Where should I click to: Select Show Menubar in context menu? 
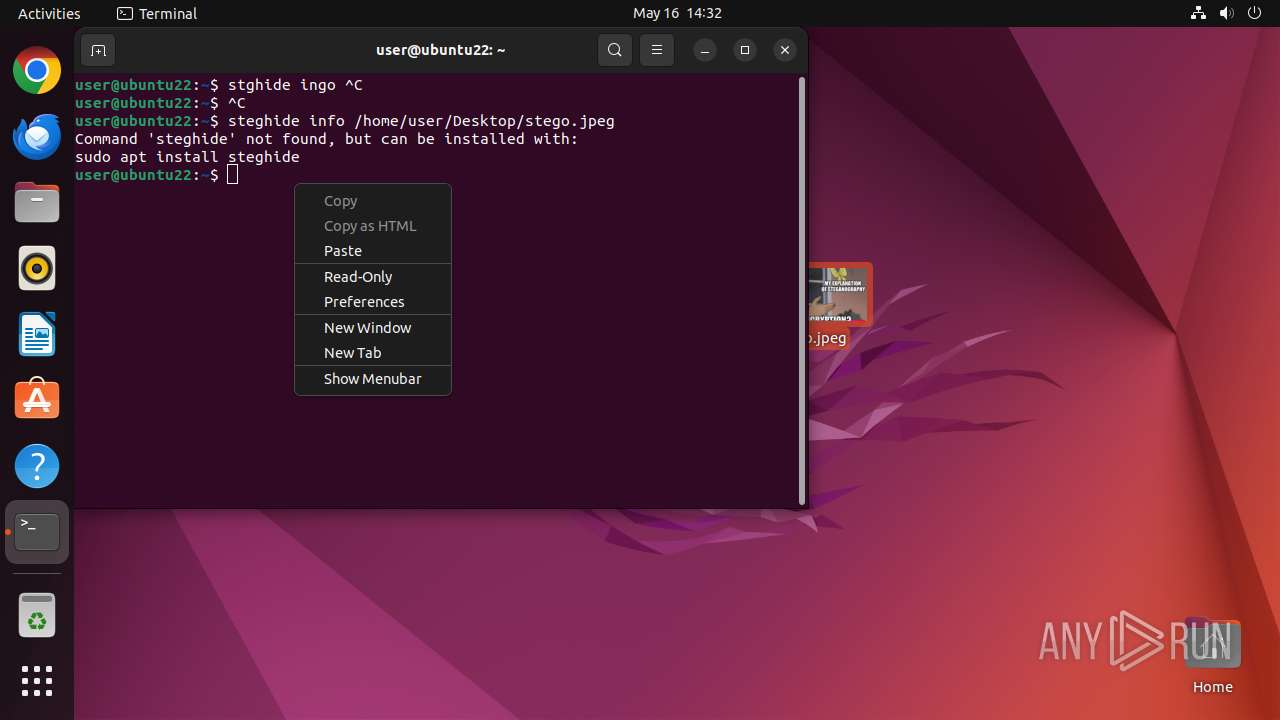pyautogui.click(x=373, y=379)
